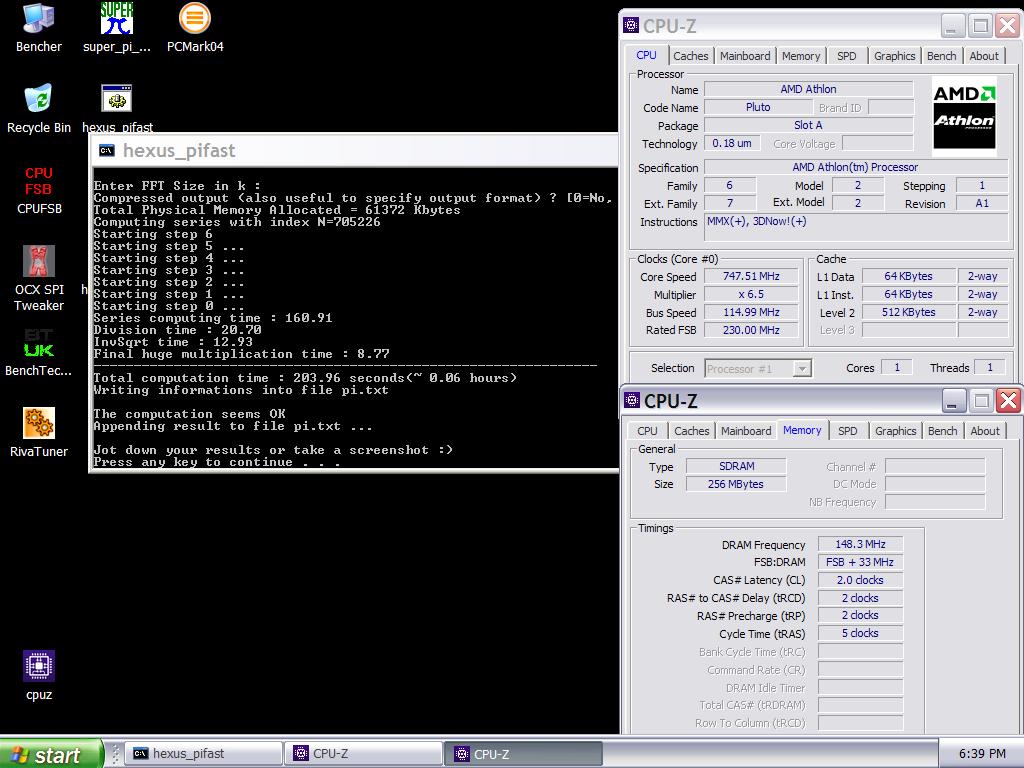Screen dimensions: 1024x768
Task: Switch to Memory tab in upper CPU-Z window
Action: pos(801,56)
